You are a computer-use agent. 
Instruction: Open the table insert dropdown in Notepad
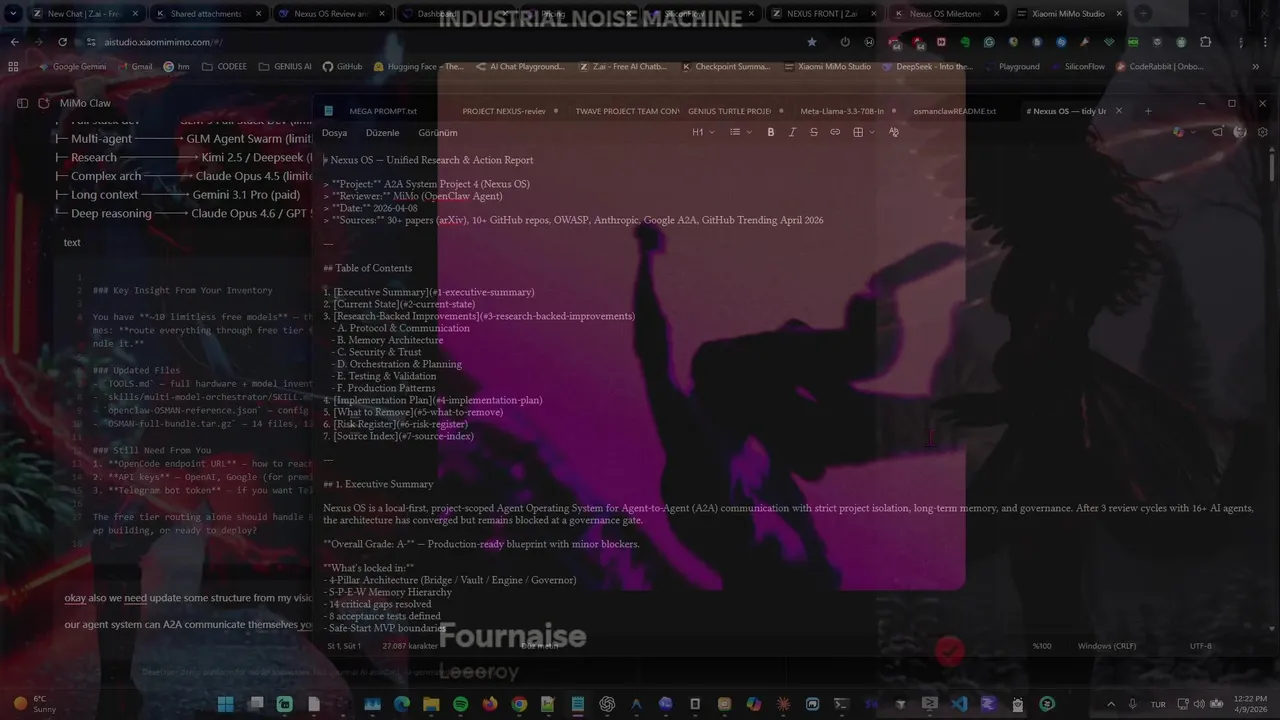[862, 132]
